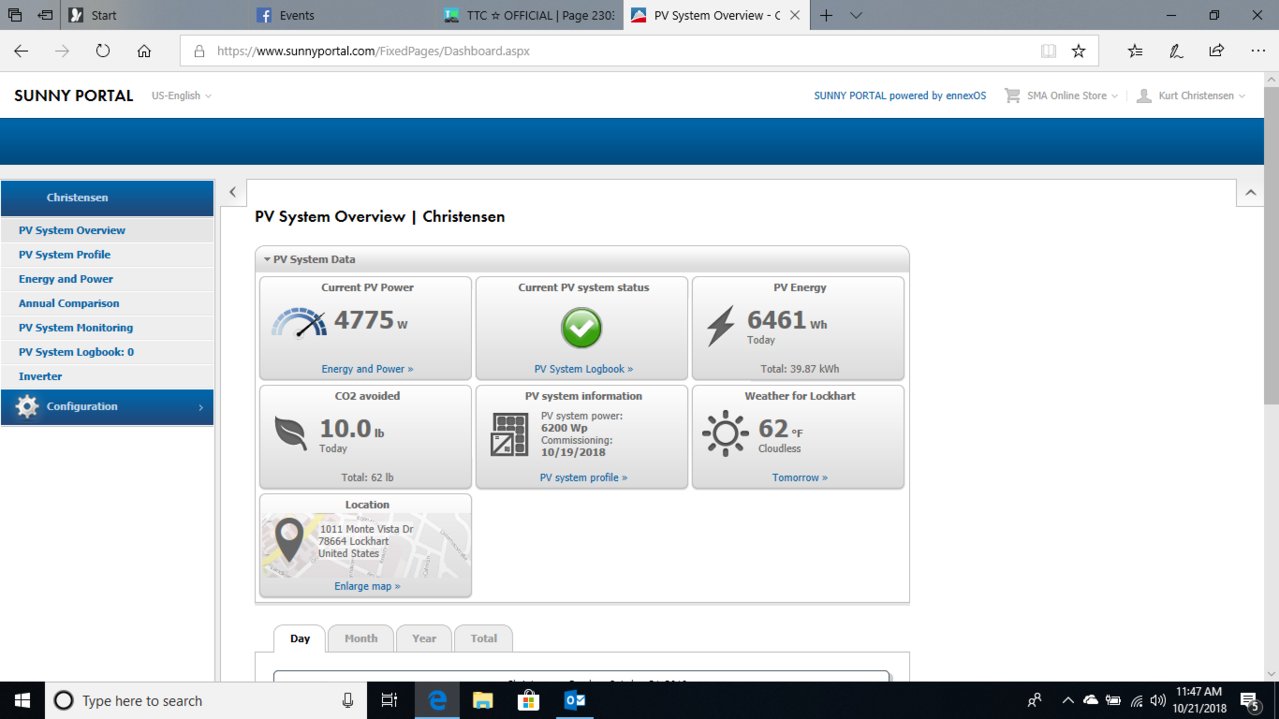Open the US-English language dropdown

click(182, 96)
